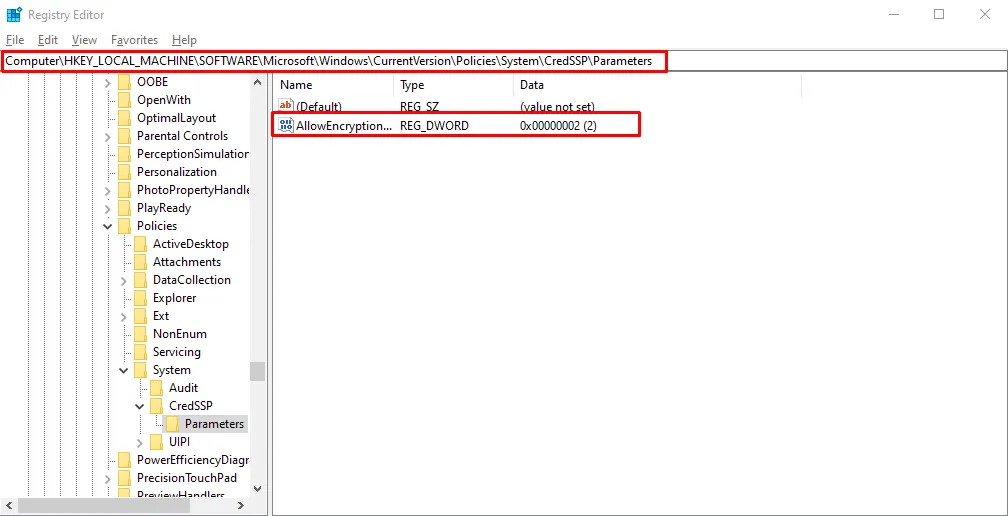Open the Edit menu
This screenshot has width=1008, height=516.
[x=48, y=40]
